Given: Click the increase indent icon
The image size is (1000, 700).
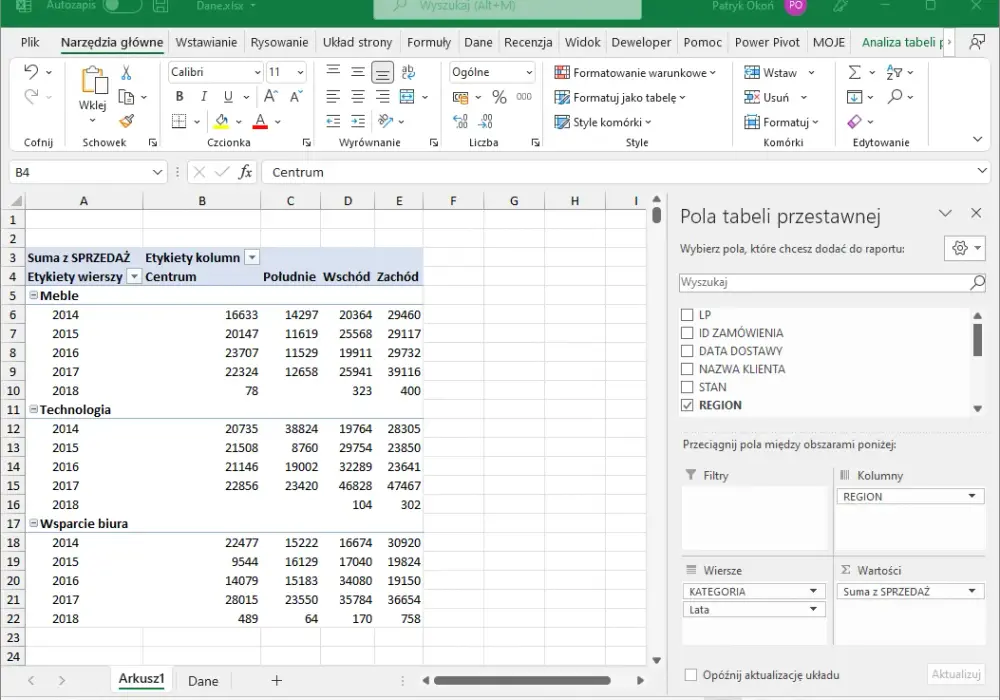Looking at the screenshot, I should [x=358, y=121].
